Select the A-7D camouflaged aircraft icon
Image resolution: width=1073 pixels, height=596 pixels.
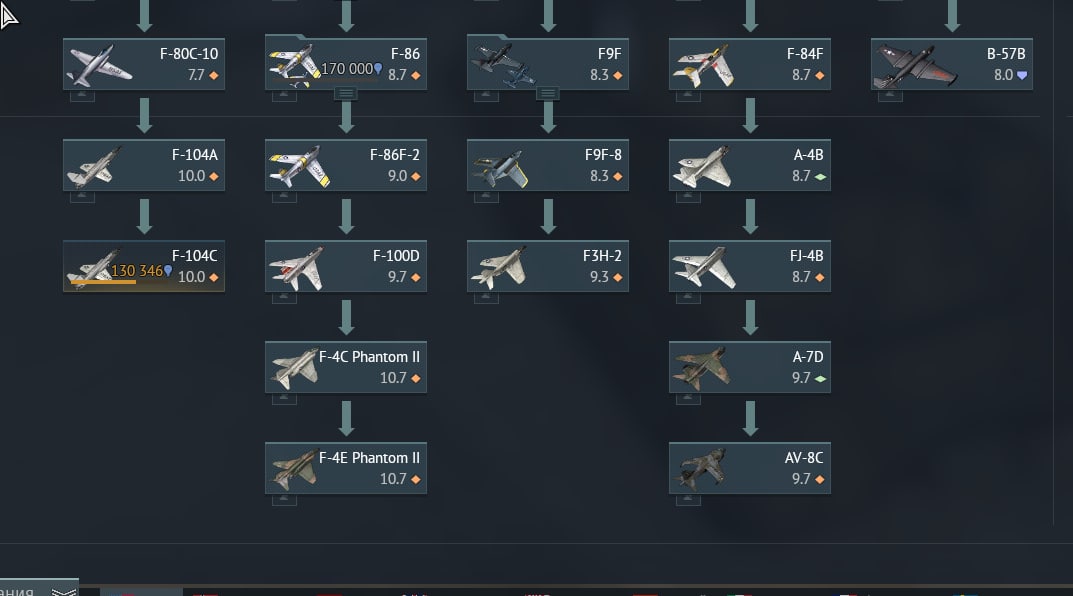pyautogui.click(x=701, y=369)
